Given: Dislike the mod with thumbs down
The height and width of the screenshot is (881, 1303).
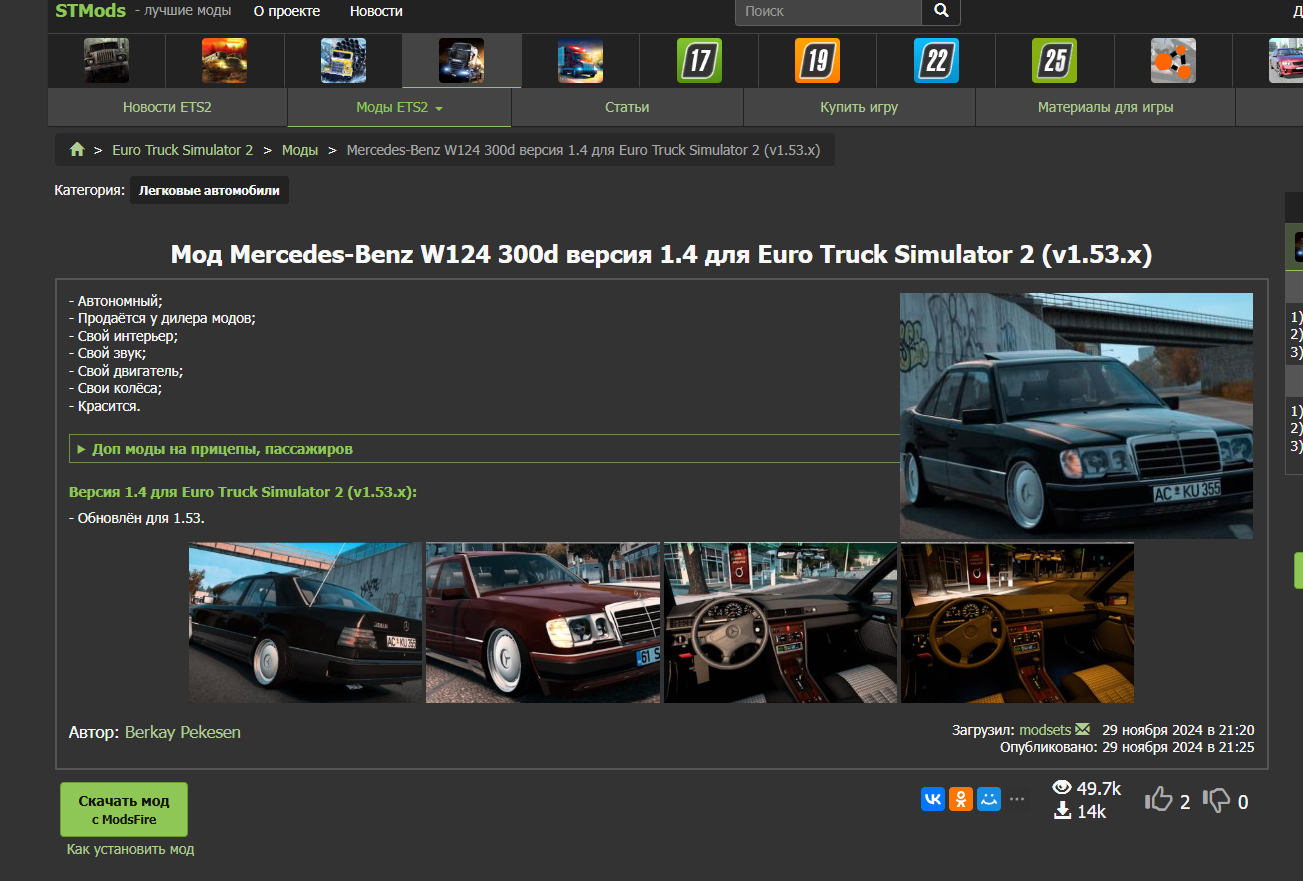Looking at the screenshot, I should [1217, 799].
